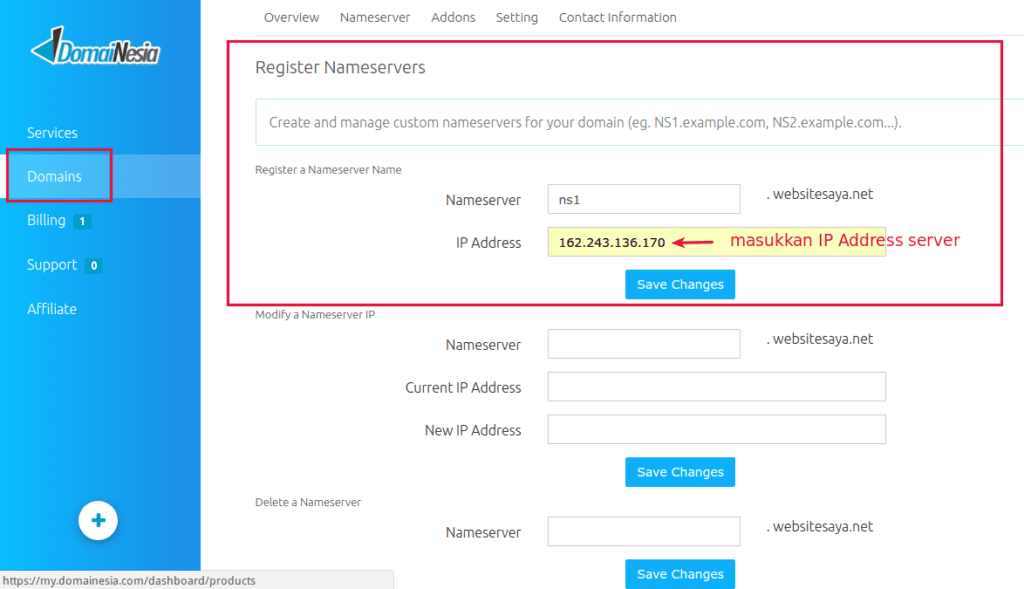The height and width of the screenshot is (589, 1024).
Task: Open the Overview tab
Action: (291, 17)
